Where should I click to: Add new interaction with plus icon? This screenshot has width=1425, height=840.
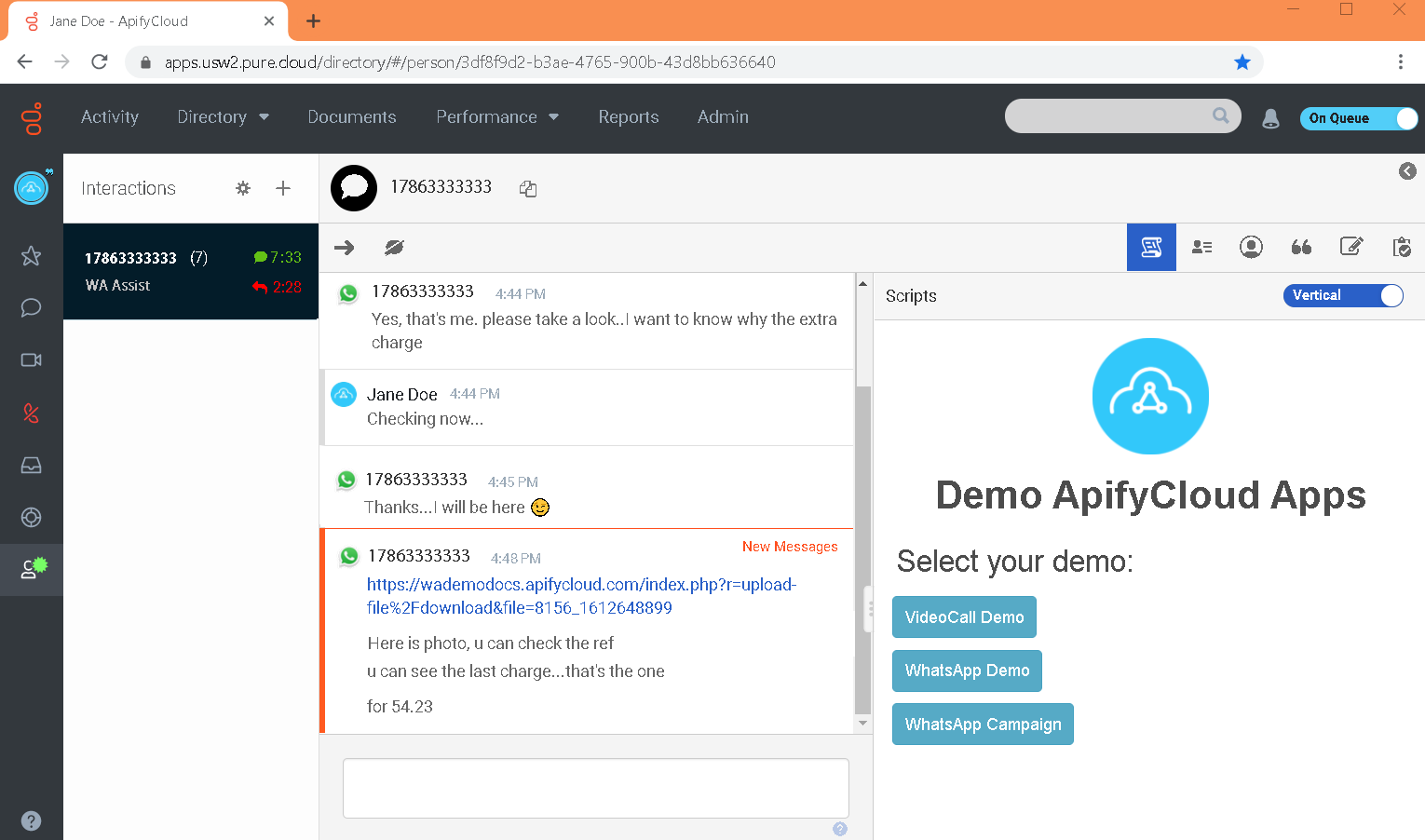pyautogui.click(x=283, y=188)
